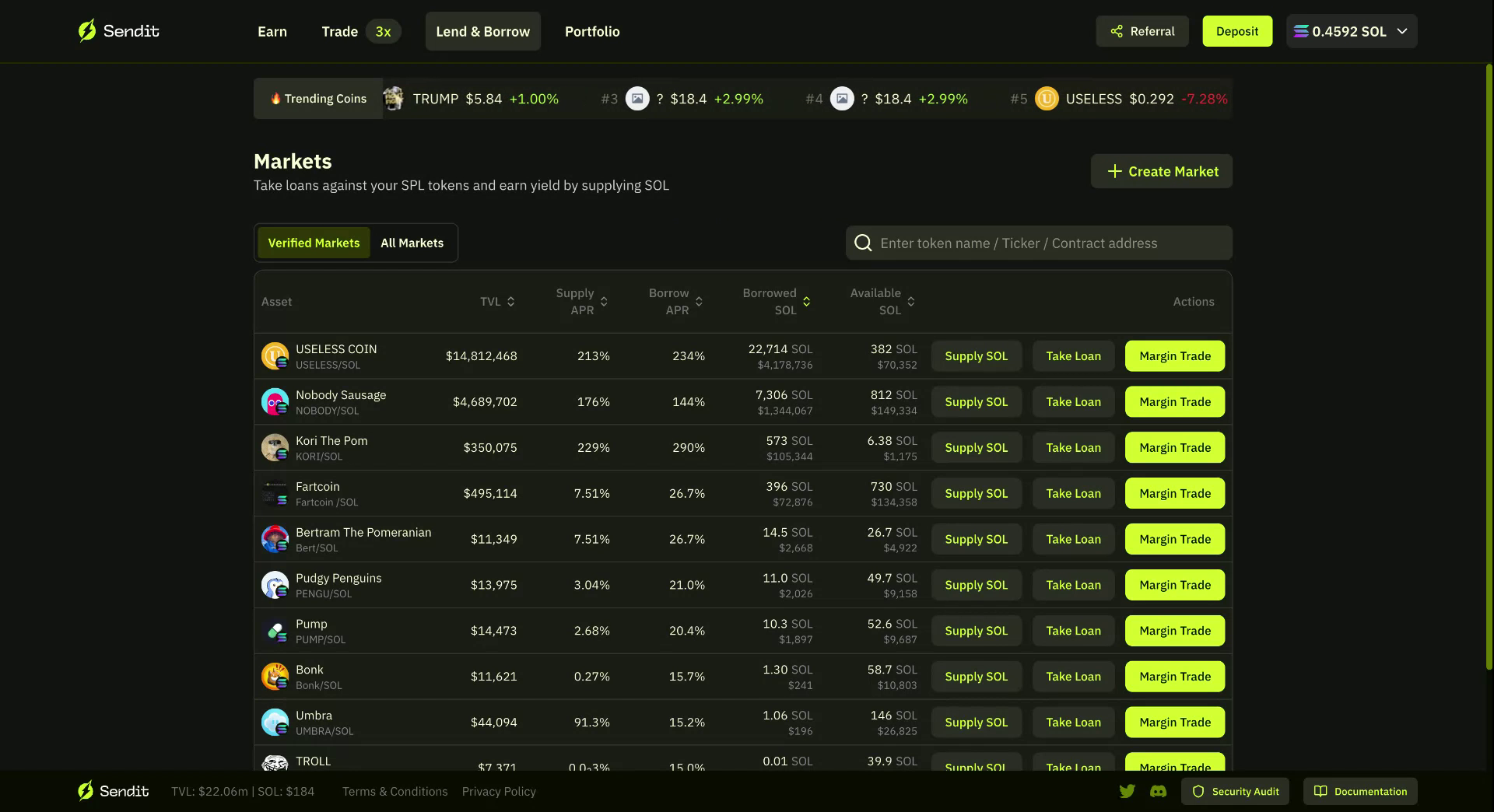Click the Create Market button
The image size is (1494, 812).
[x=1161, y=172]
